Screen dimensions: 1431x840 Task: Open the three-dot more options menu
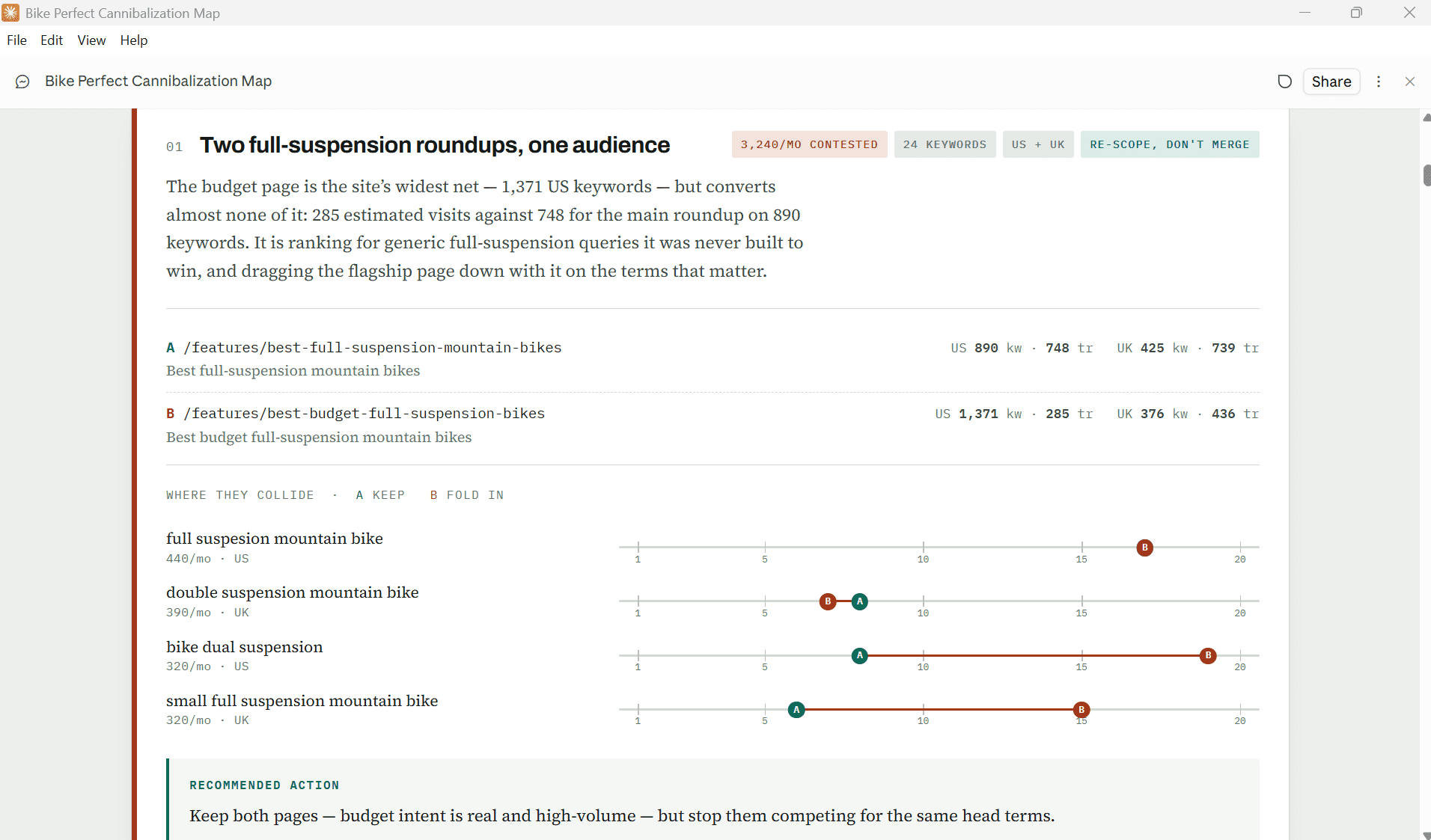1379,82
